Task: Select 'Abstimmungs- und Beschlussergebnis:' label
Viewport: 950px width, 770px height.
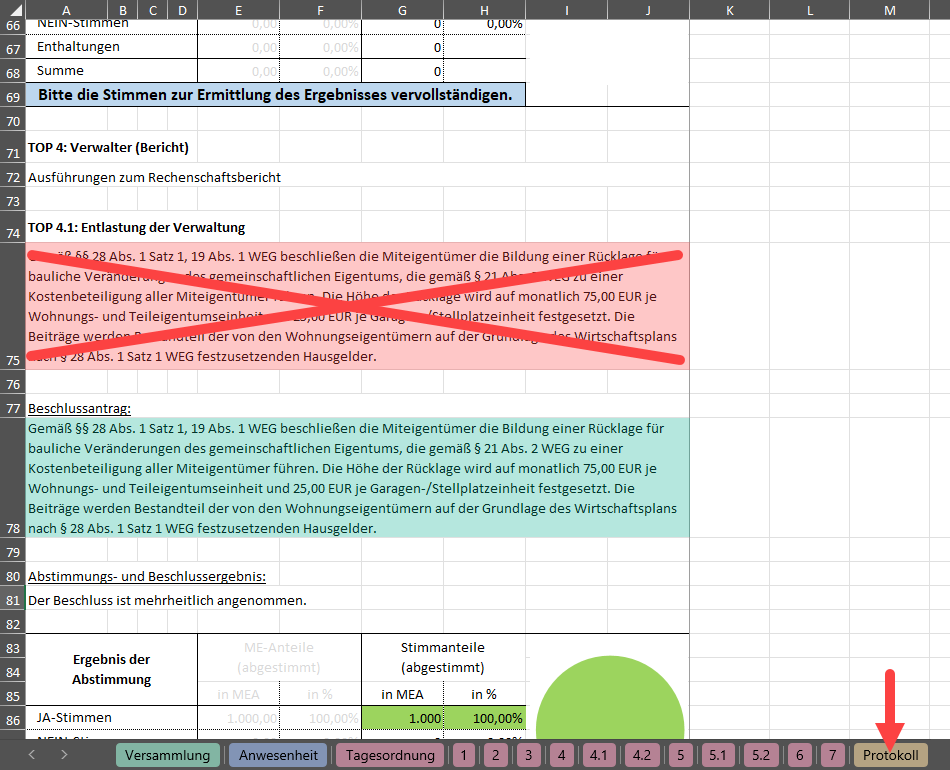Action: [147, 576]
